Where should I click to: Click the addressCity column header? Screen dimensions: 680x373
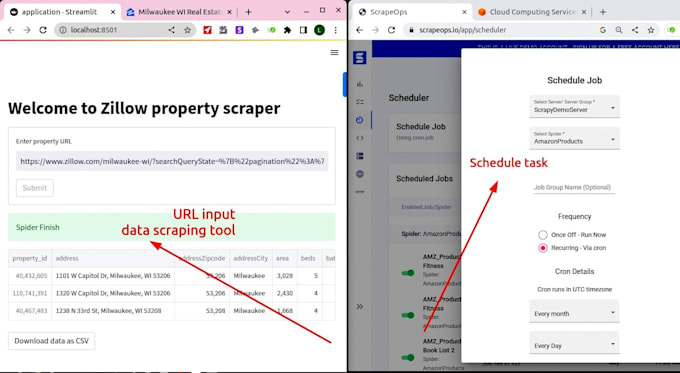[x=251, y=258]
